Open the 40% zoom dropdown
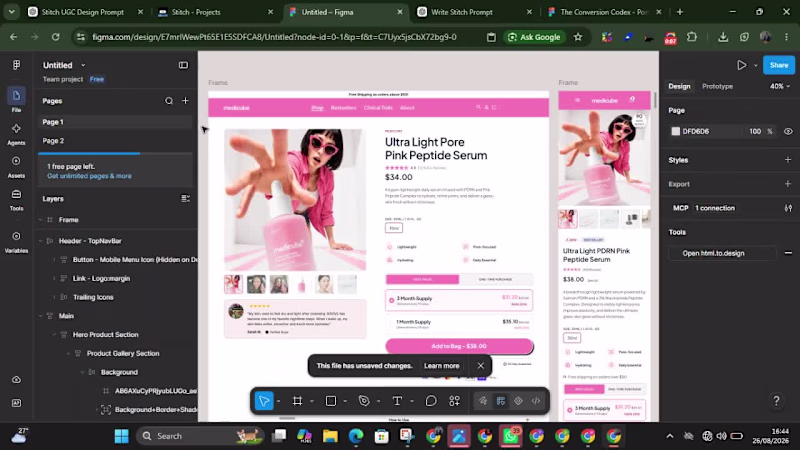The height and width of the screenshot is (450, 800). pyautogui.click(x=780, y=86)
